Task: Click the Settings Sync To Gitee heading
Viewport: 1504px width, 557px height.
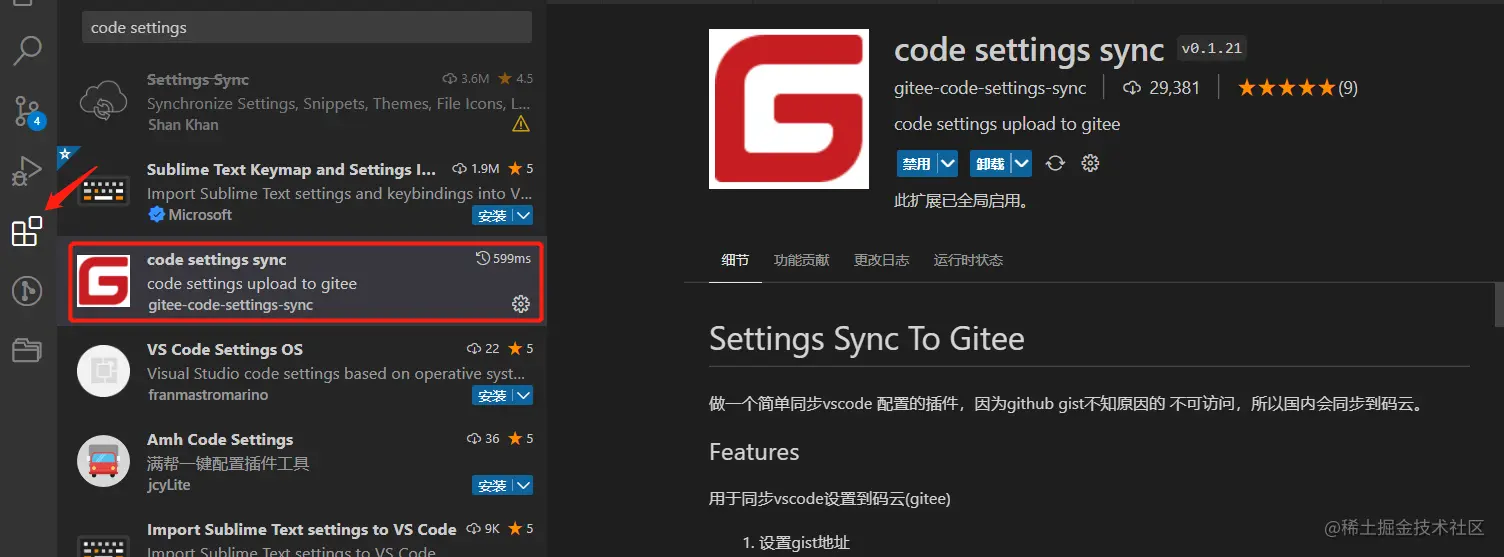Action: pyautogui.click(x=867, y=338)
